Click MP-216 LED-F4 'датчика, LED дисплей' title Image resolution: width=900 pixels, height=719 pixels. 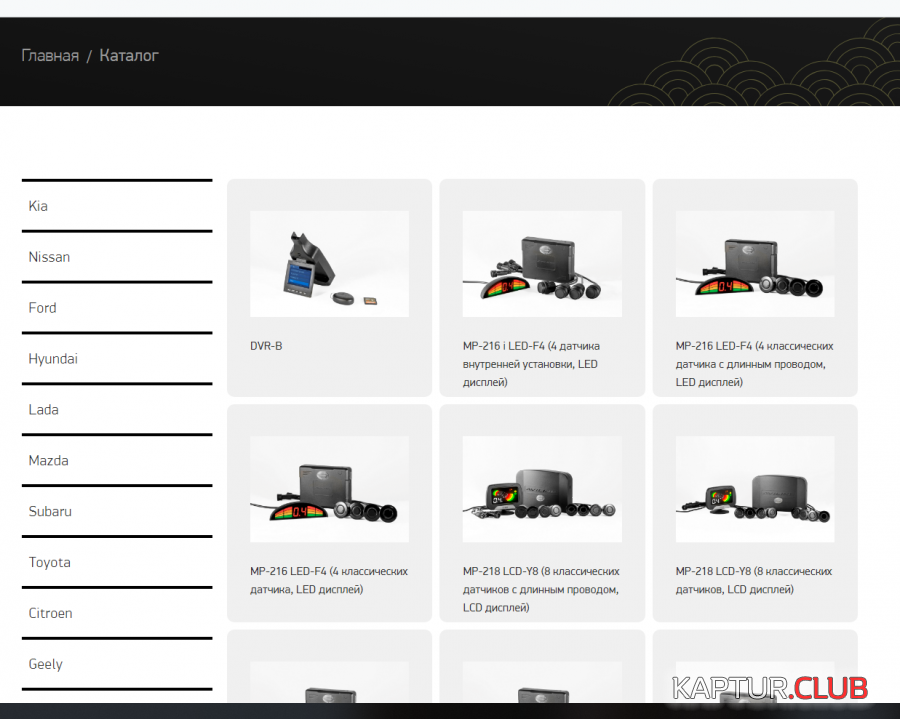coord(329,580)
